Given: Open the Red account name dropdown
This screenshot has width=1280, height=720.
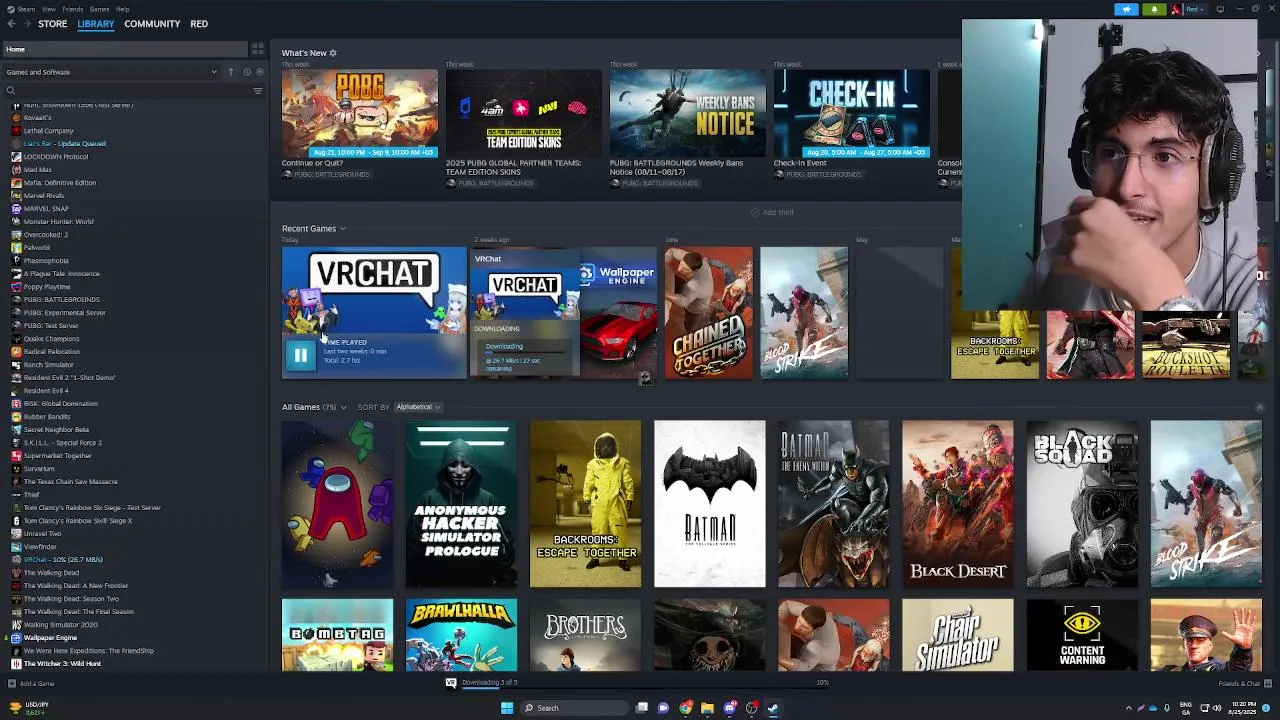Looking at the screenshot, I should click(1195, 9).
